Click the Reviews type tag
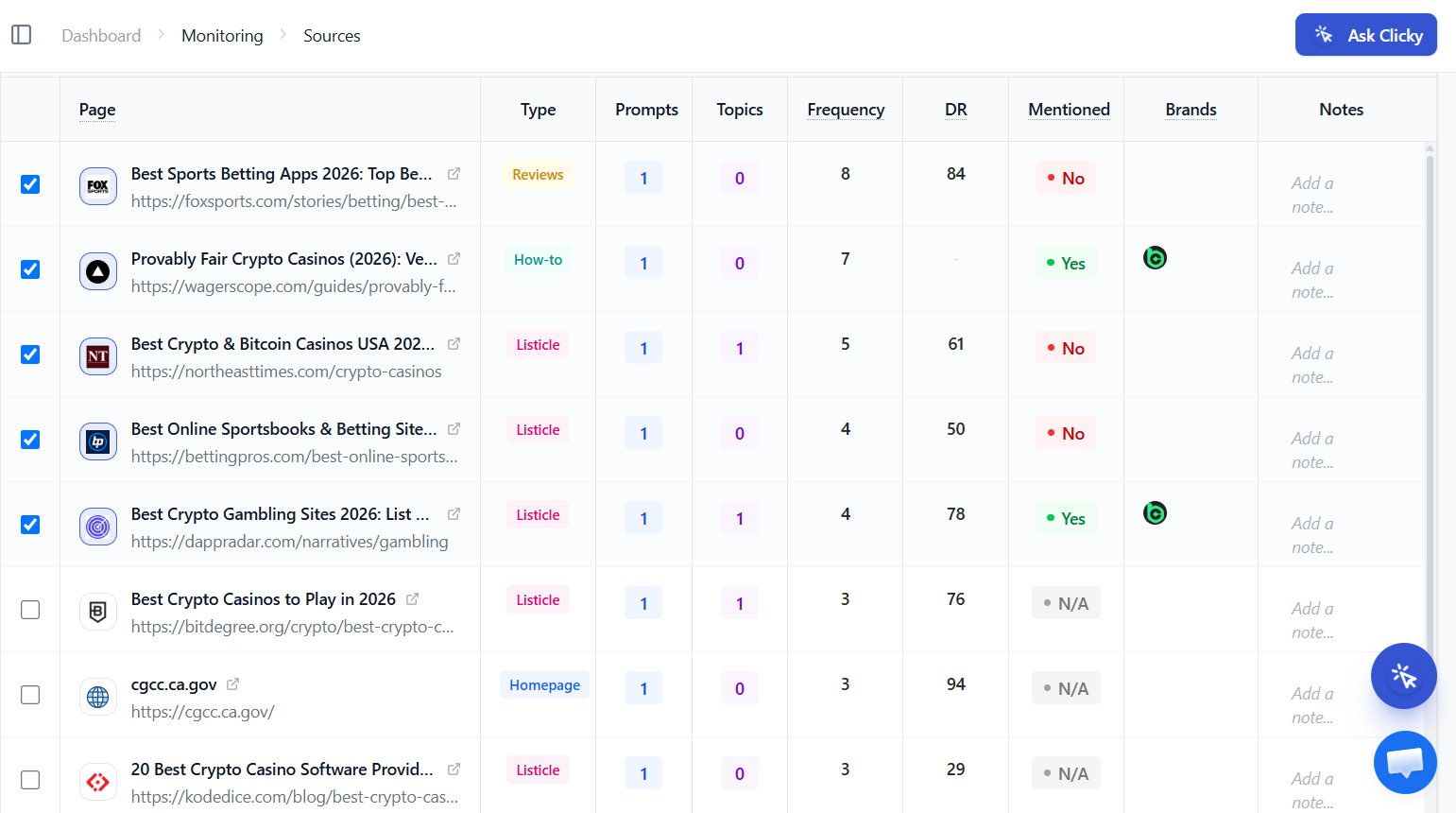Image resolution: width=1456 pixels, height=813 pixels. pyautogui.click(x=538, y=174)
